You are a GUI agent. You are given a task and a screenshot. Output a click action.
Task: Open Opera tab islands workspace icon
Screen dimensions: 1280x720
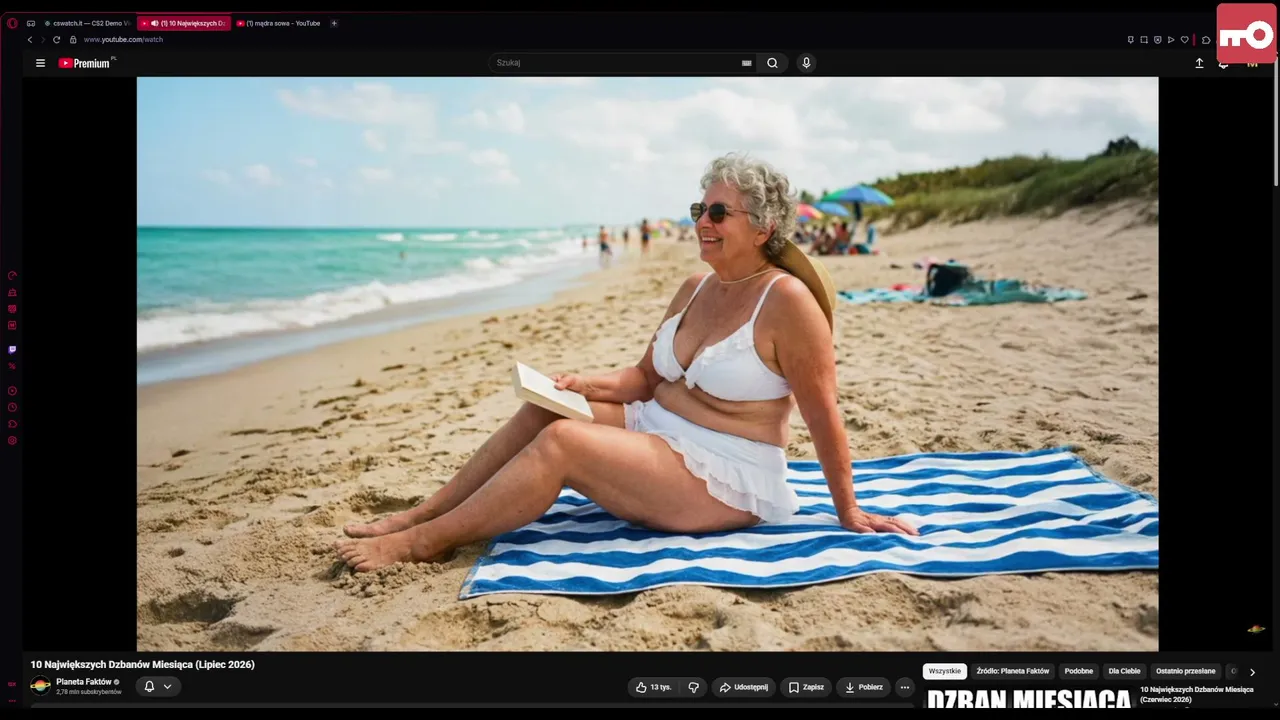tap(31, 23)
